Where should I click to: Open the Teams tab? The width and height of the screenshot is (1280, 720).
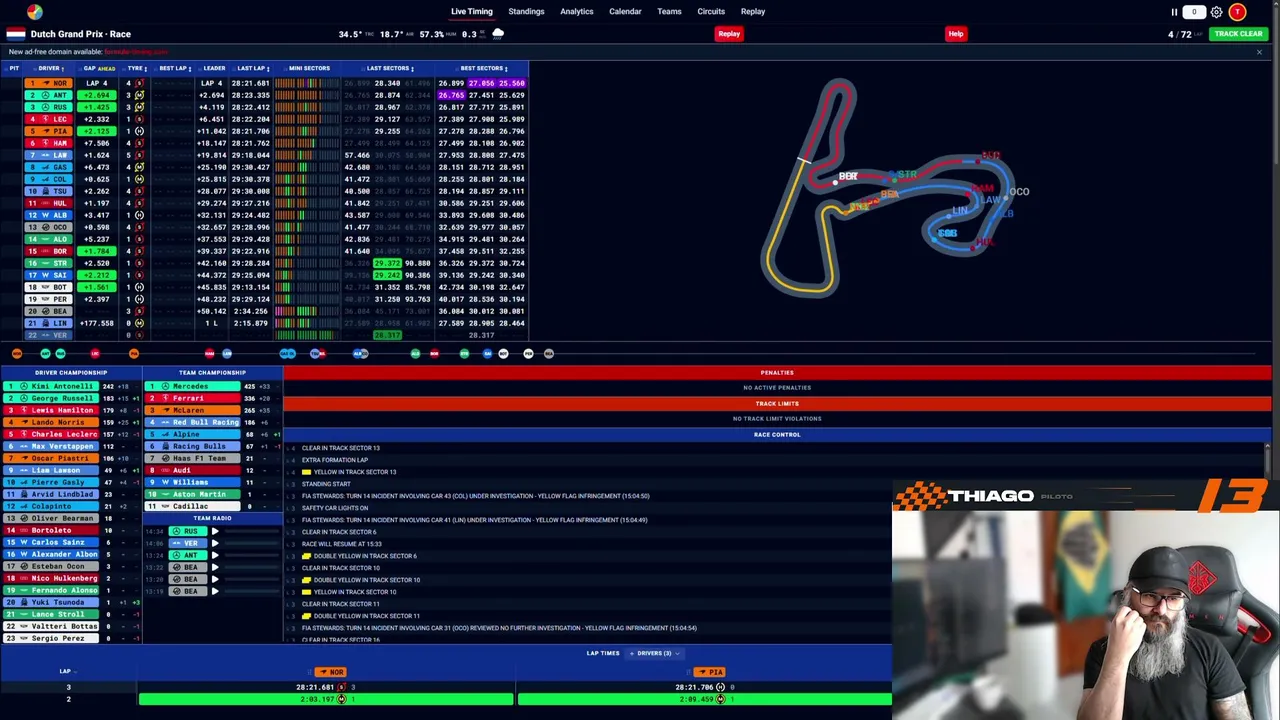pos(669,12)
